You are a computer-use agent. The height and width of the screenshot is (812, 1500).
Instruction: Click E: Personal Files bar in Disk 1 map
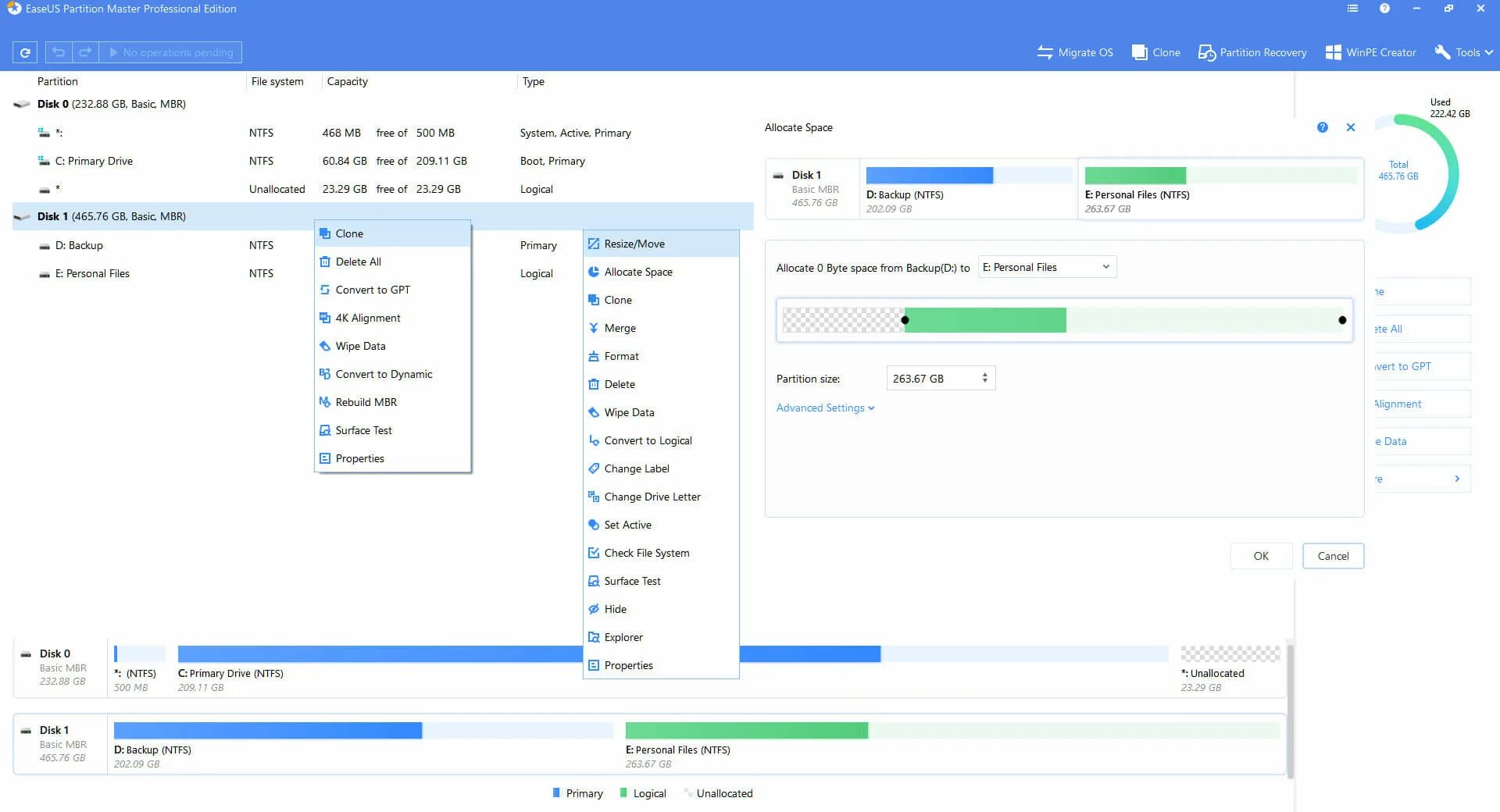(x=952, y=730)
